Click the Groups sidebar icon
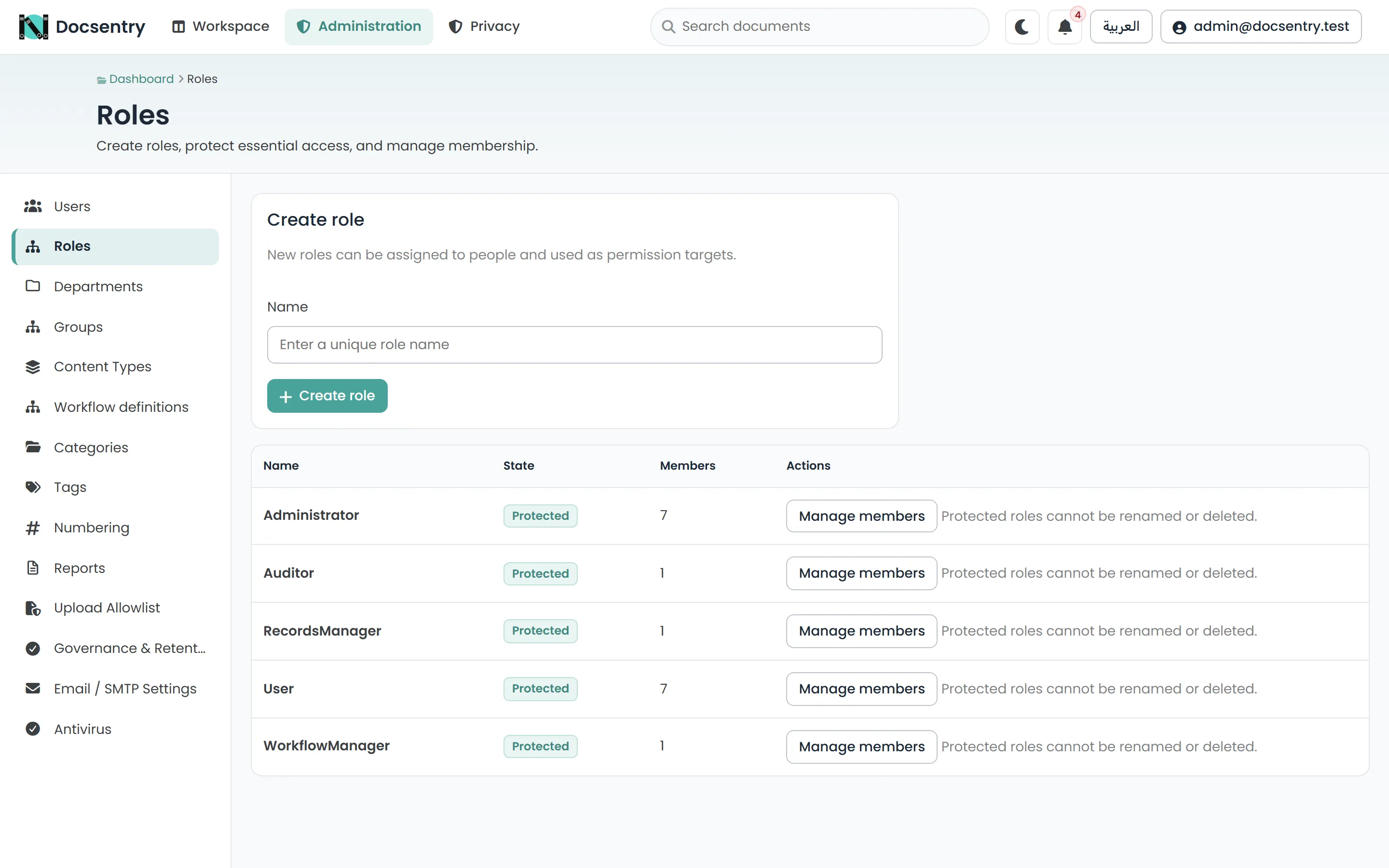 pos(33,326)
